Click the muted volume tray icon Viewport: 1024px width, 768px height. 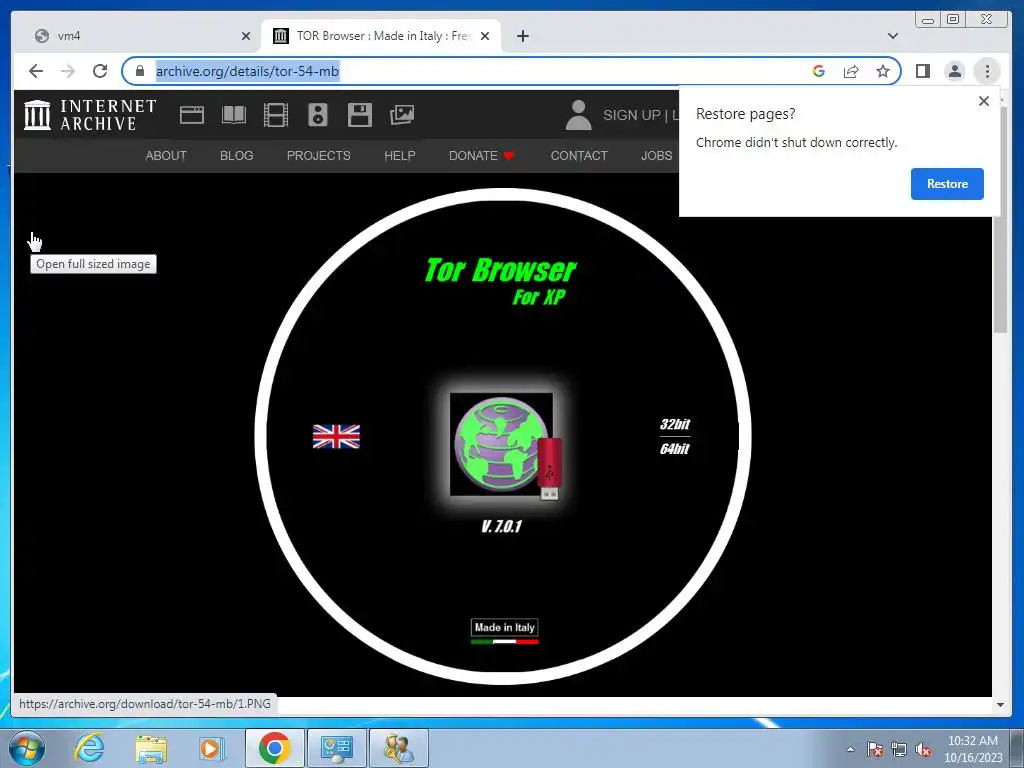[x=923, y=749]
